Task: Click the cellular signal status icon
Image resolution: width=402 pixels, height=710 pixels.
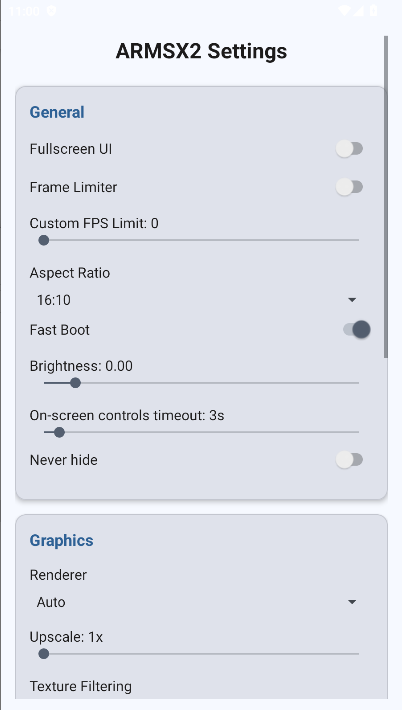Action: (359, 11)
